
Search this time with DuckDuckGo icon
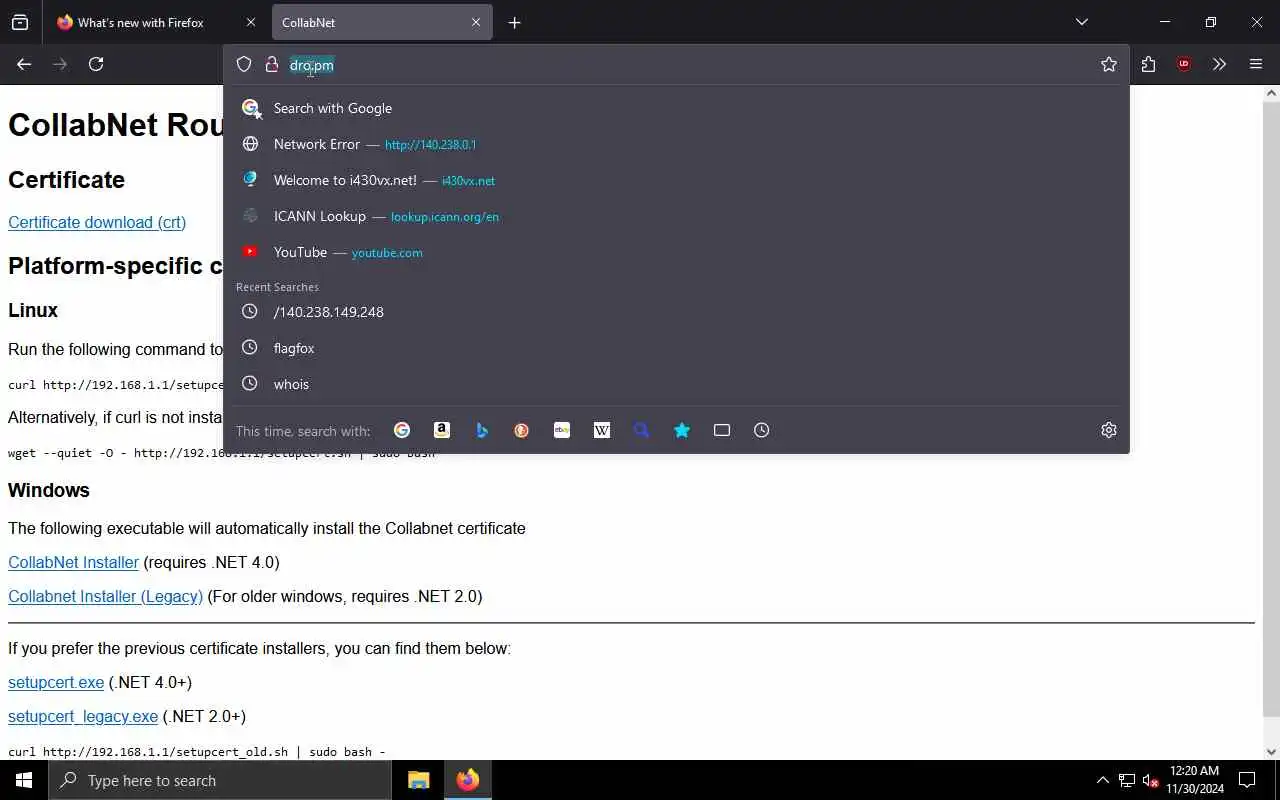(522, 430)
